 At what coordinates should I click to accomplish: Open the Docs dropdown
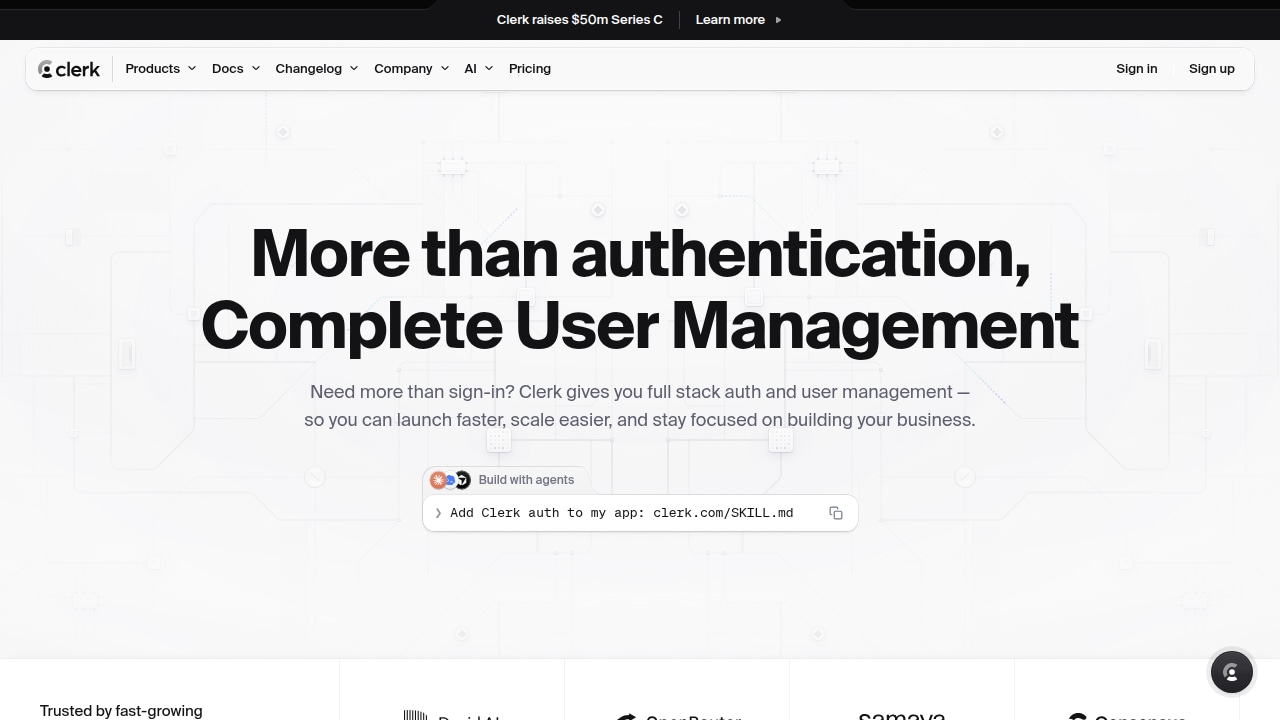(x=236, y=69)
